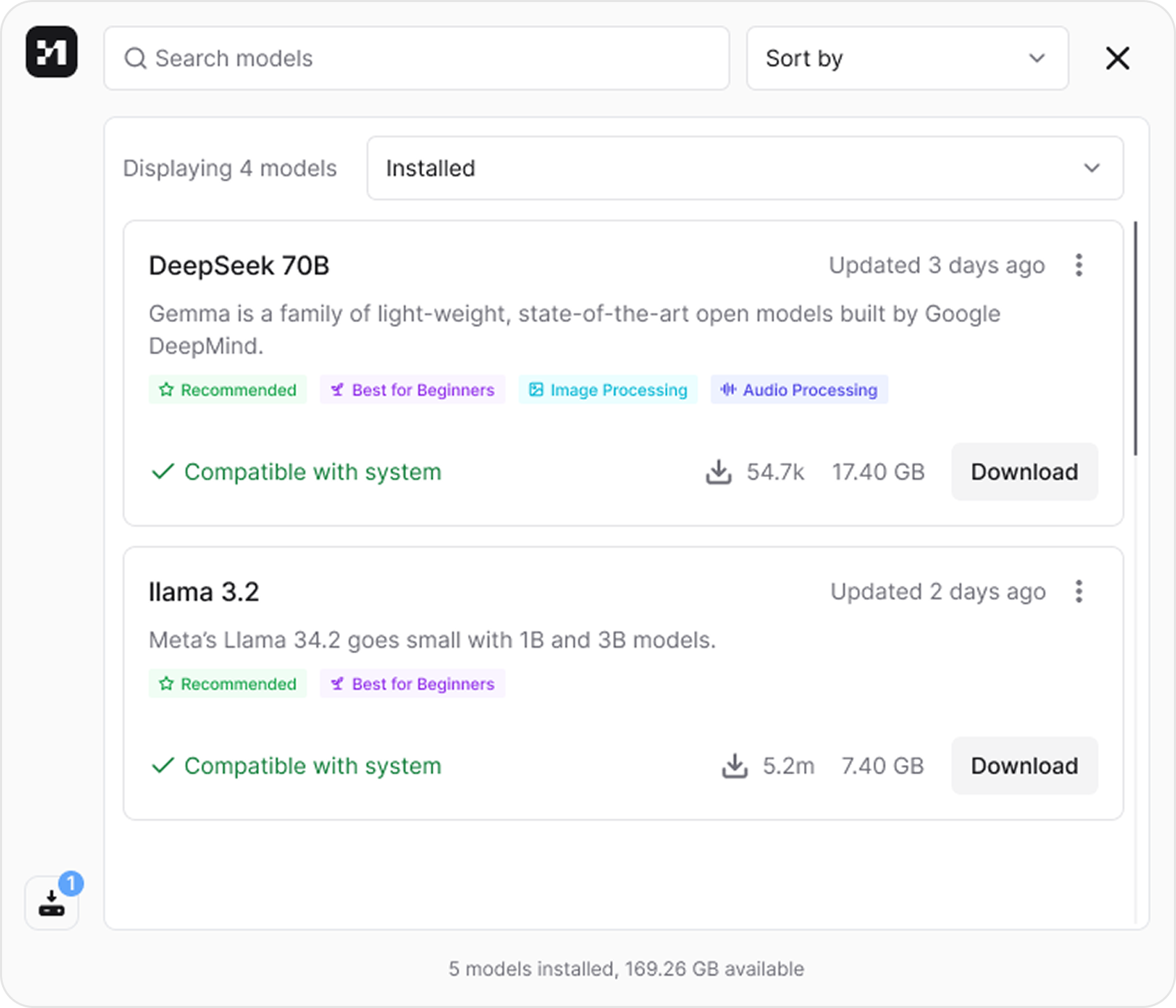Click the model list scrollbar
This screenshot has height=1008, width=1176.
coord(1136,339)
